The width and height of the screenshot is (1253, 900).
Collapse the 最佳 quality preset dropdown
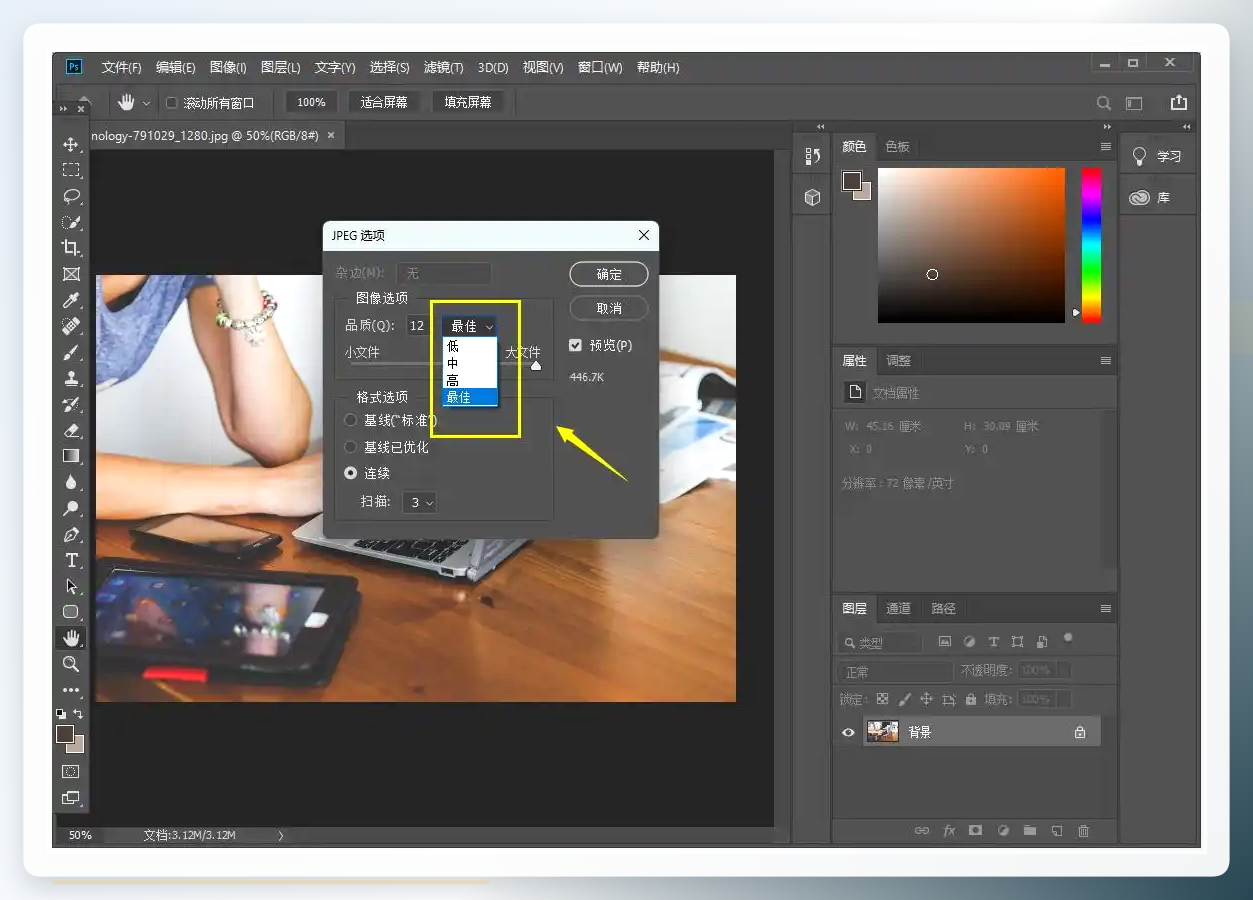469,326
